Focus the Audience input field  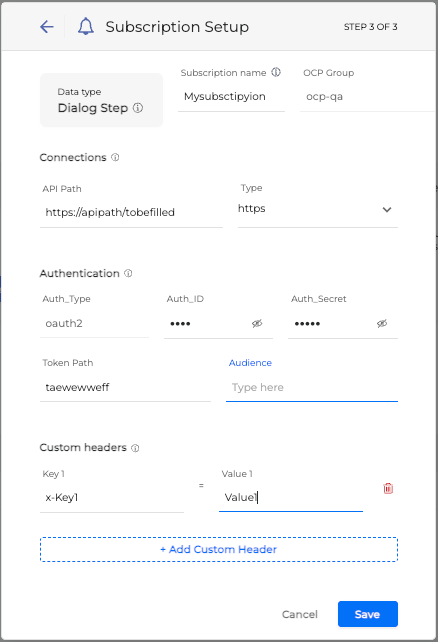[312, 387]
